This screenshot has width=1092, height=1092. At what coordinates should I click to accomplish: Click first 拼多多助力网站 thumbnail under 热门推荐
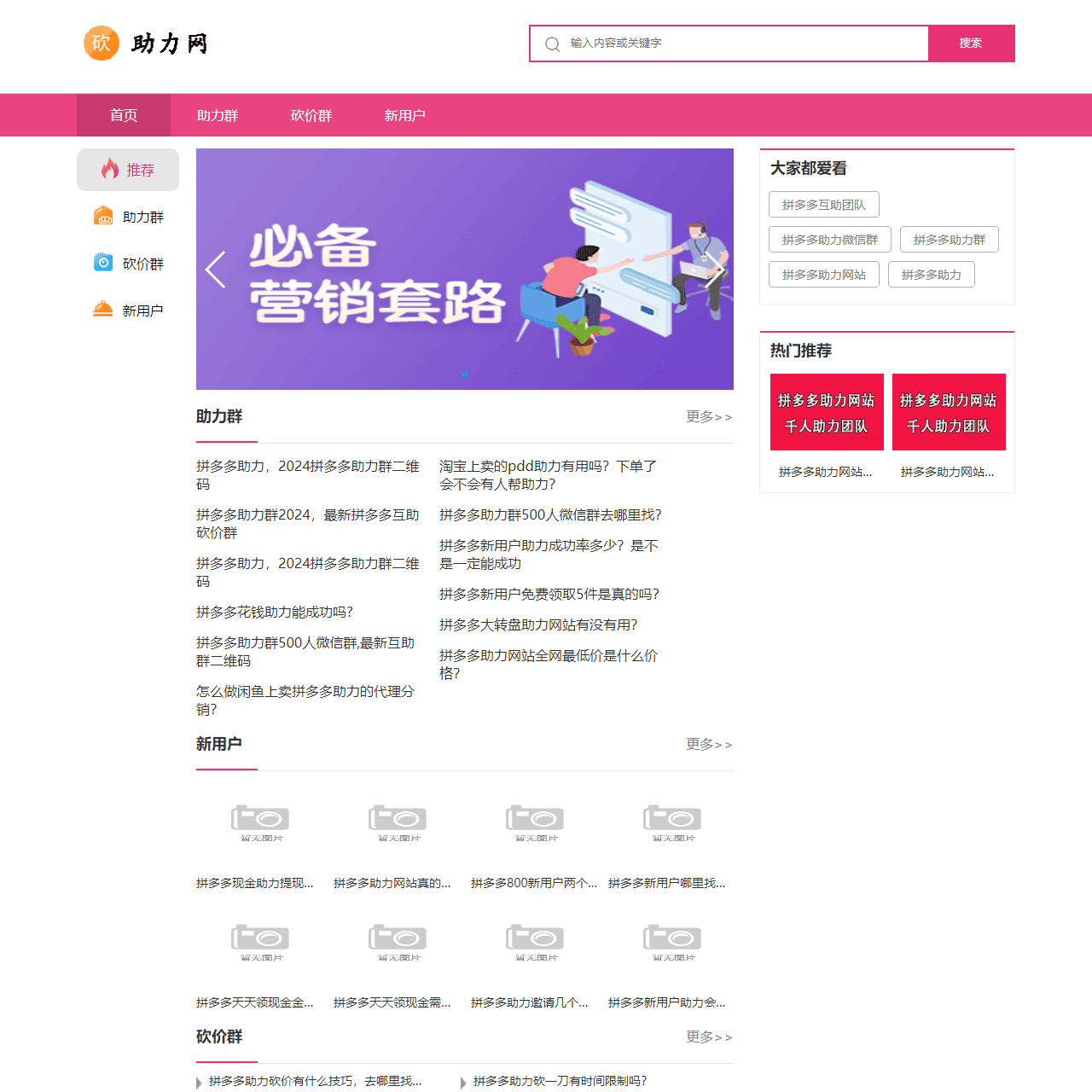[827, 412]
